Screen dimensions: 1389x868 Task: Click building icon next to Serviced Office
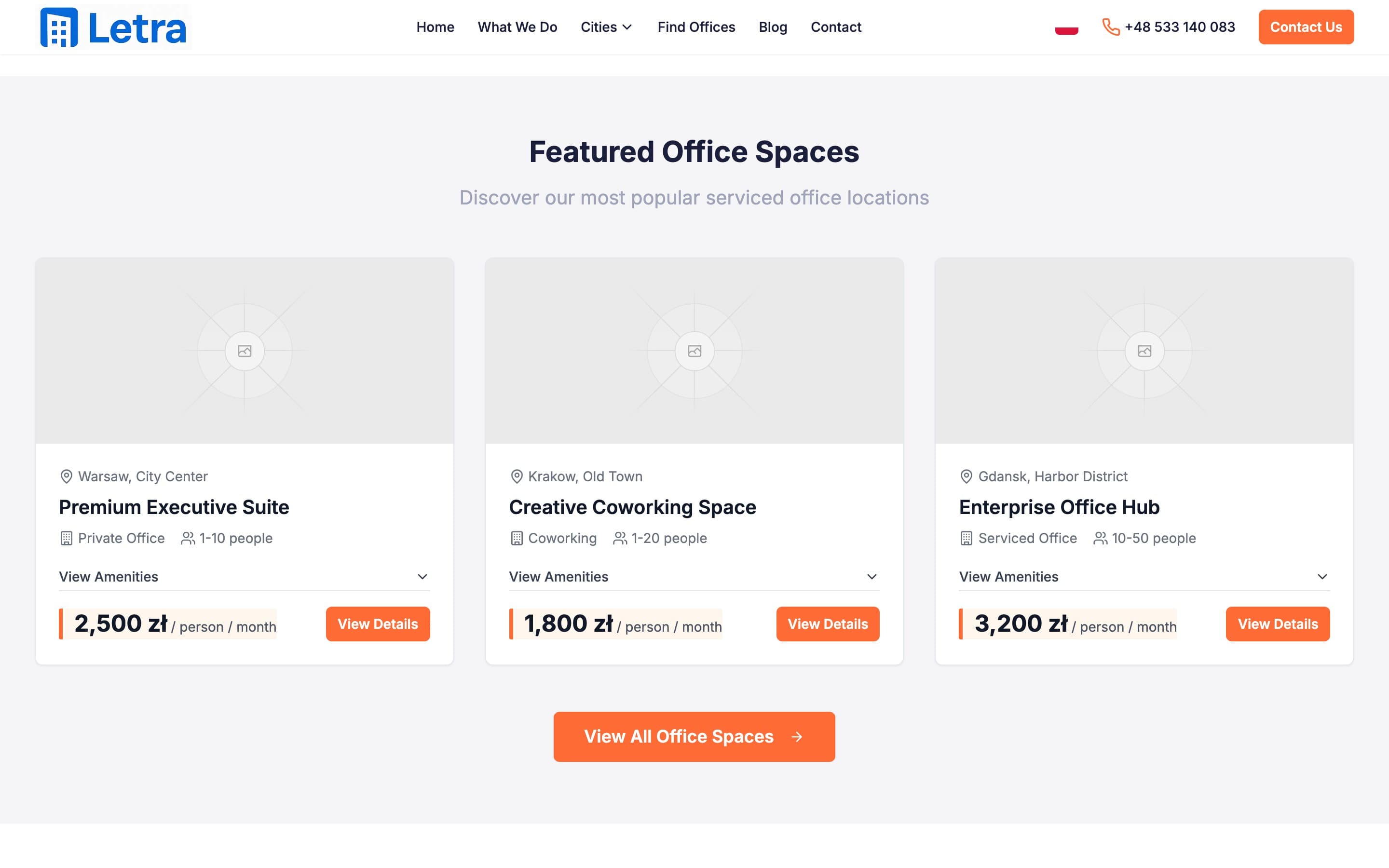967,539
